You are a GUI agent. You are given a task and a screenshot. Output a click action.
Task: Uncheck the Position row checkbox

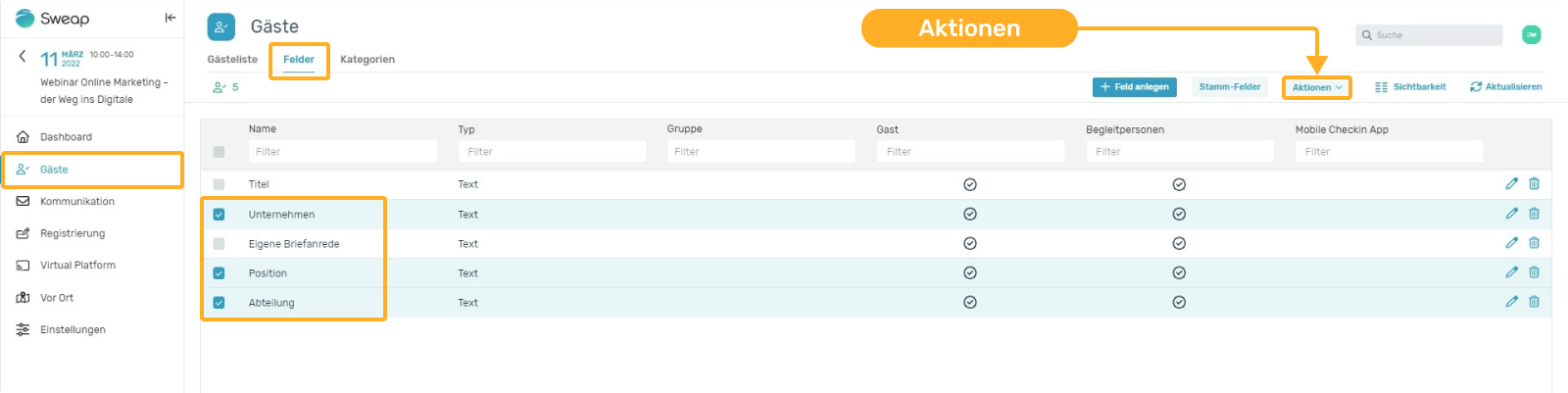pyautogui.click(x=219, y=273)
